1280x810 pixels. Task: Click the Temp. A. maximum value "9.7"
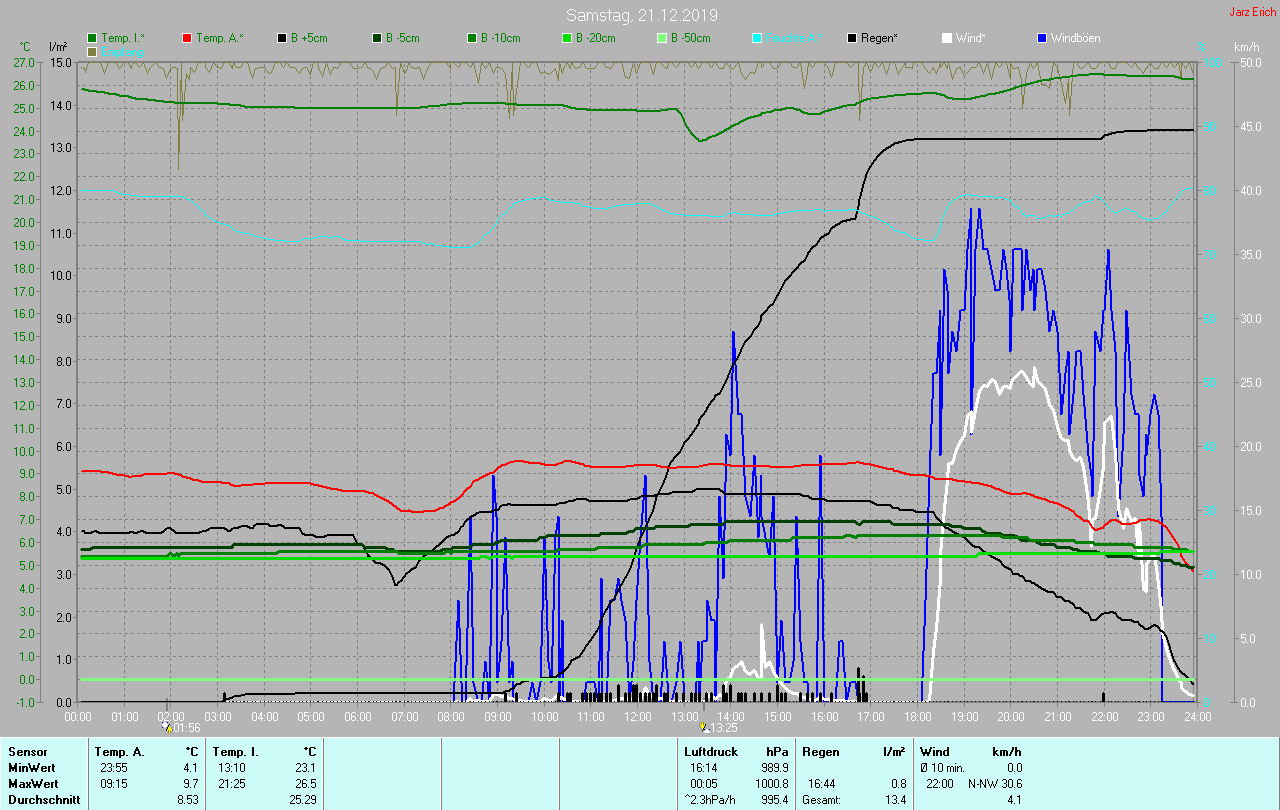[190, 784]
